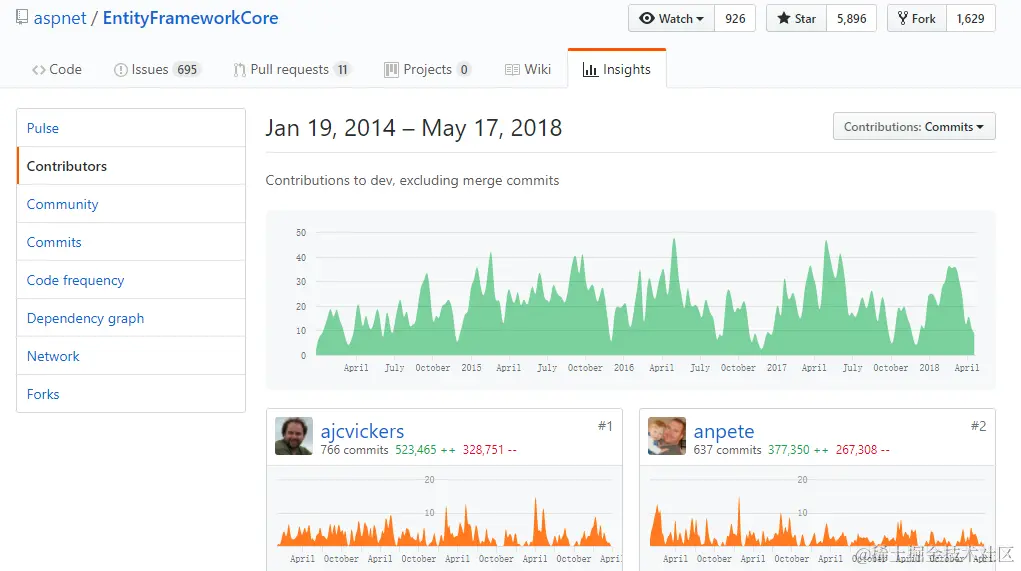This screenshot has height=571, width=1021.
Task: Open Code frequency in the sidebar
Action: point(131,280)
